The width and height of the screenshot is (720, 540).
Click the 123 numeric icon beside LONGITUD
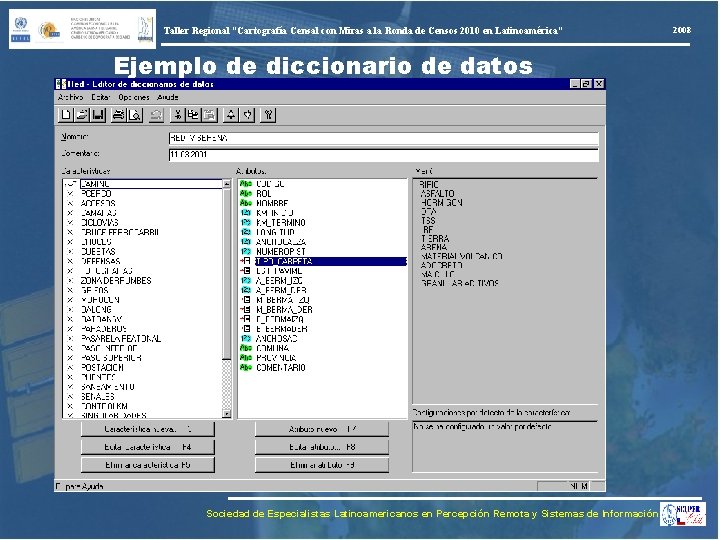tap(246, 232)
